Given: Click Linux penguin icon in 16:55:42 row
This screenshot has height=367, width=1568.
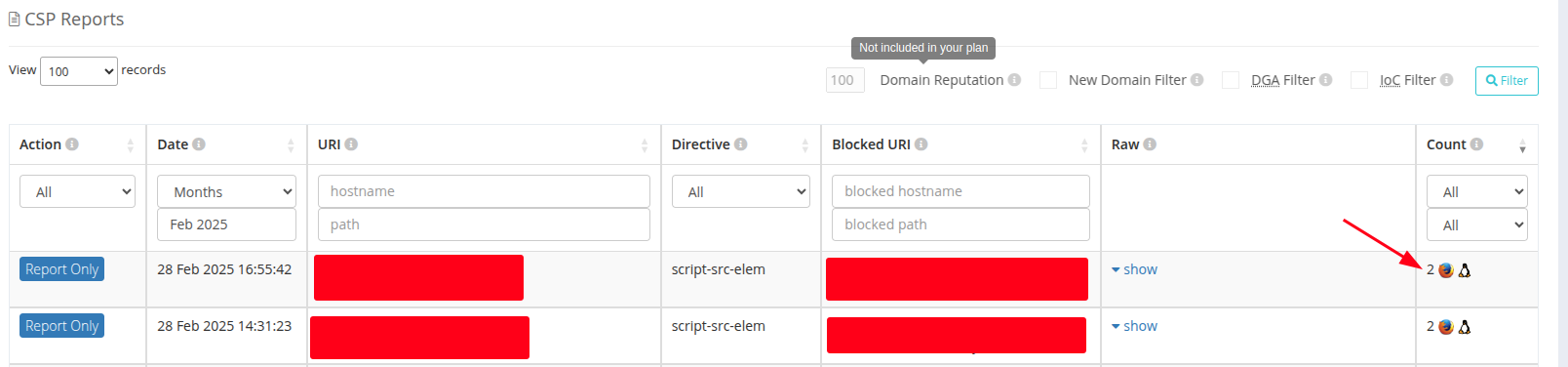Looking at the screenshot, I should coord(1465,270).
